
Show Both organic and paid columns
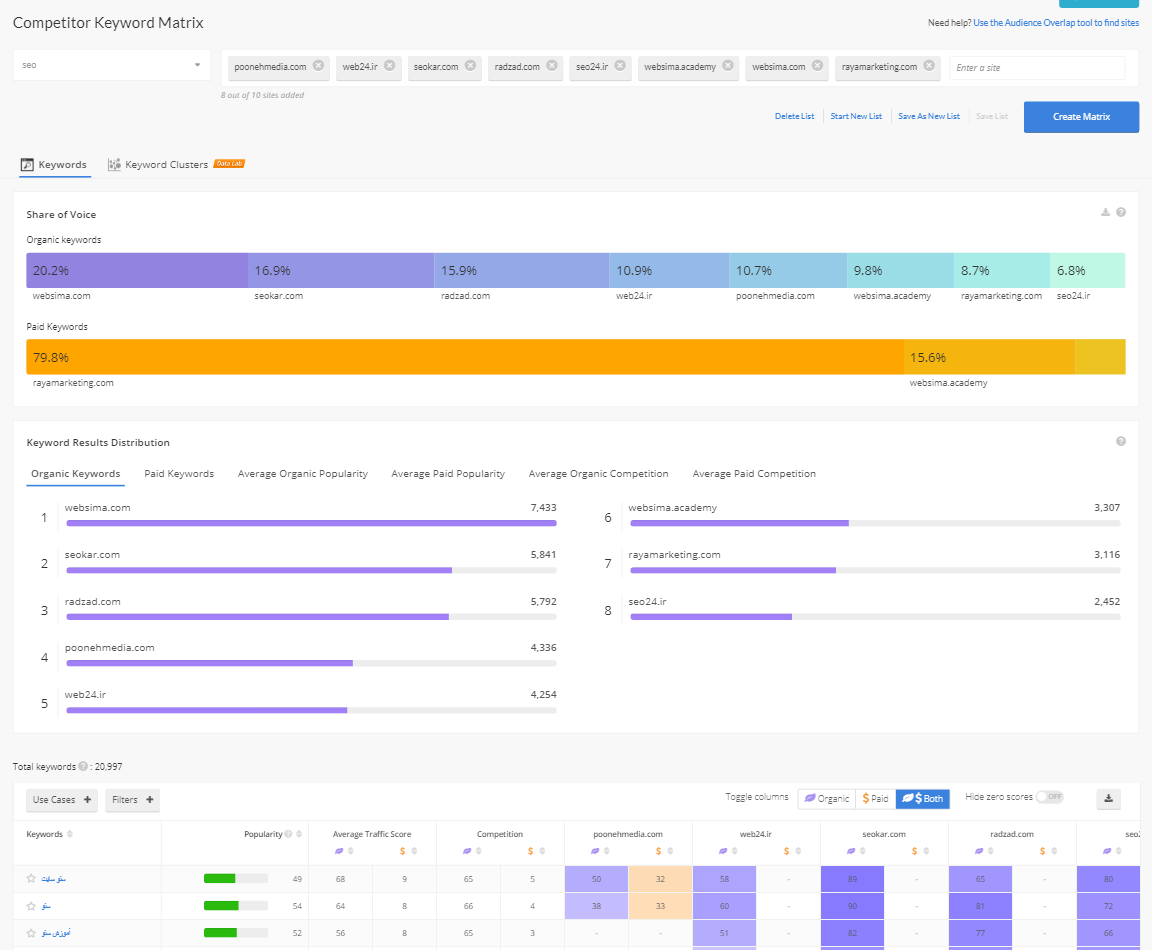point(923,799)
